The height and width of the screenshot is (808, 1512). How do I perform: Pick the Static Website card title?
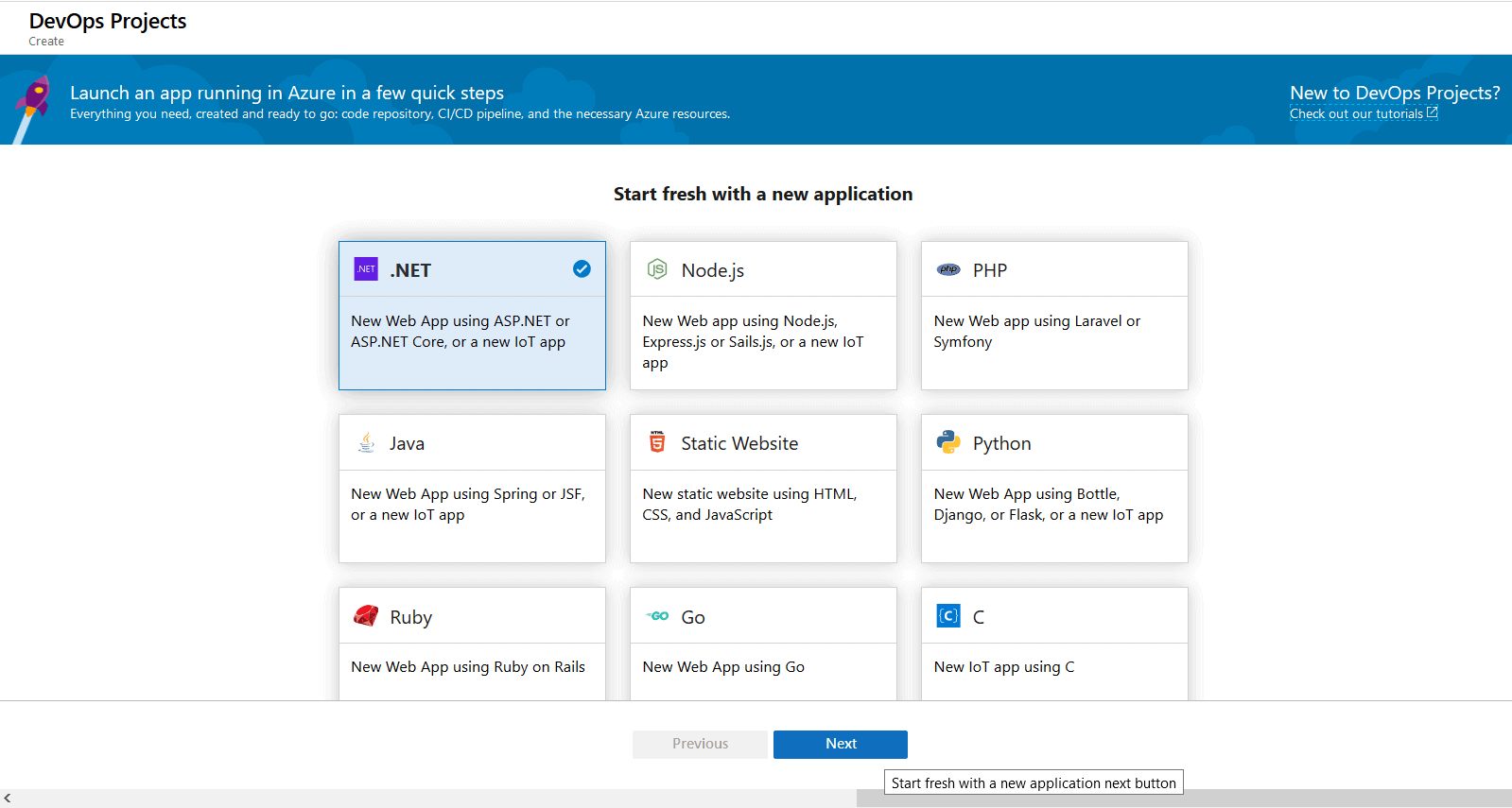point(739,443)
